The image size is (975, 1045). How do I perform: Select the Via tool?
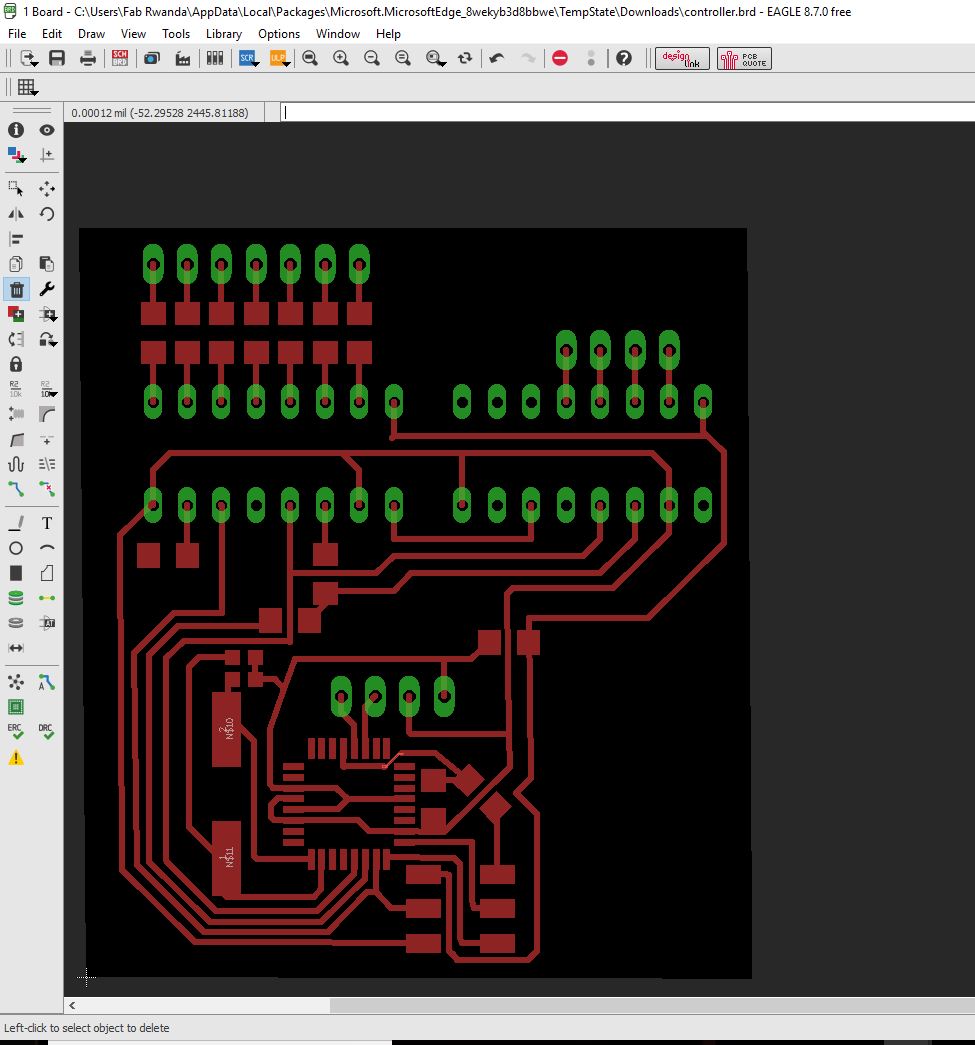pos(16,598)
